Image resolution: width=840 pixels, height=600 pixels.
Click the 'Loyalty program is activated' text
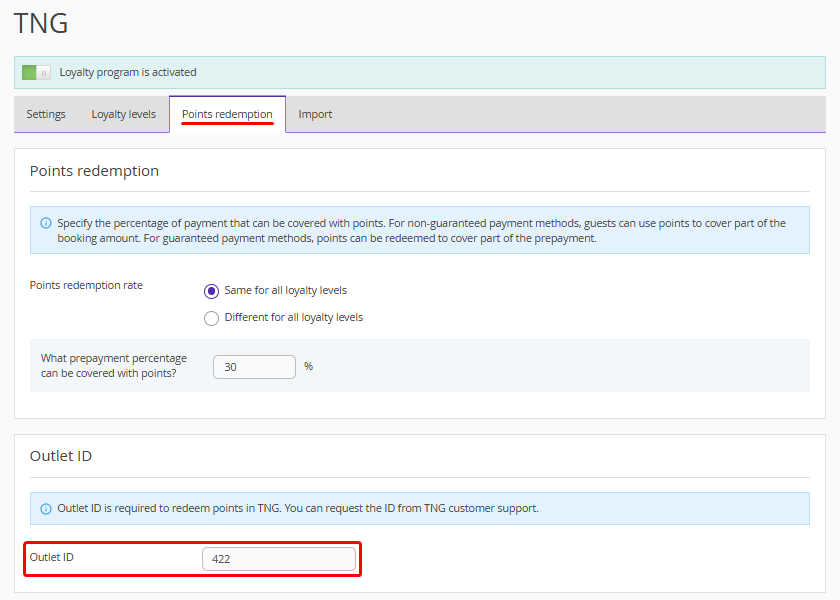pos(128,73)
